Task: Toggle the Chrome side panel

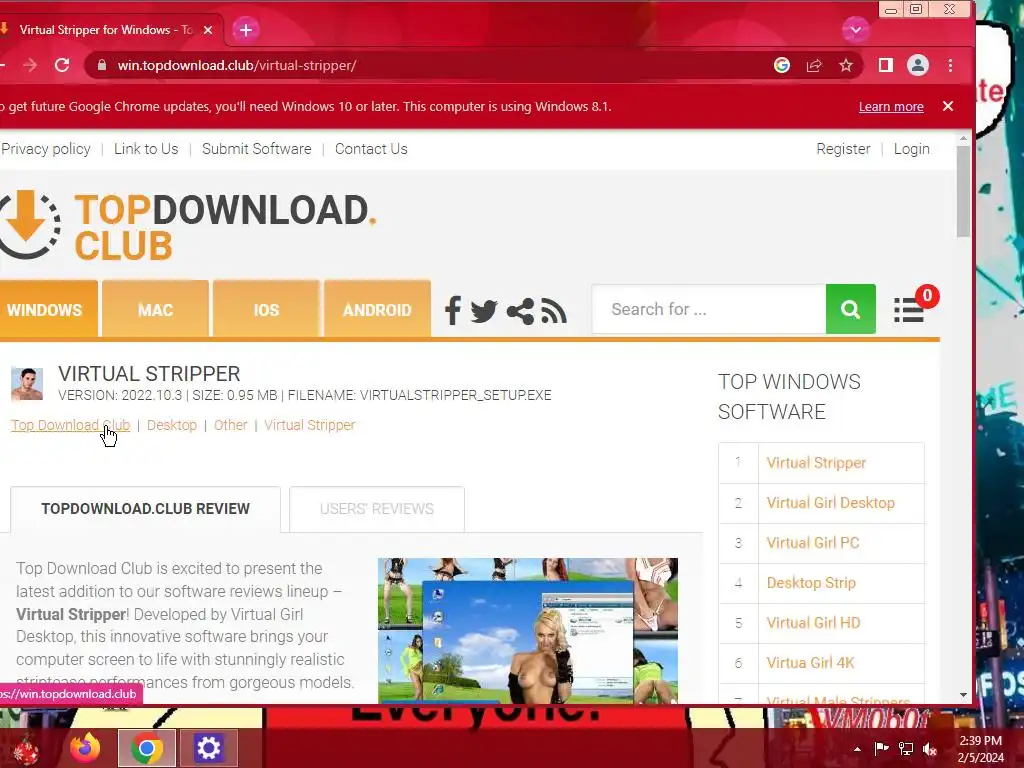Action: 886,65
